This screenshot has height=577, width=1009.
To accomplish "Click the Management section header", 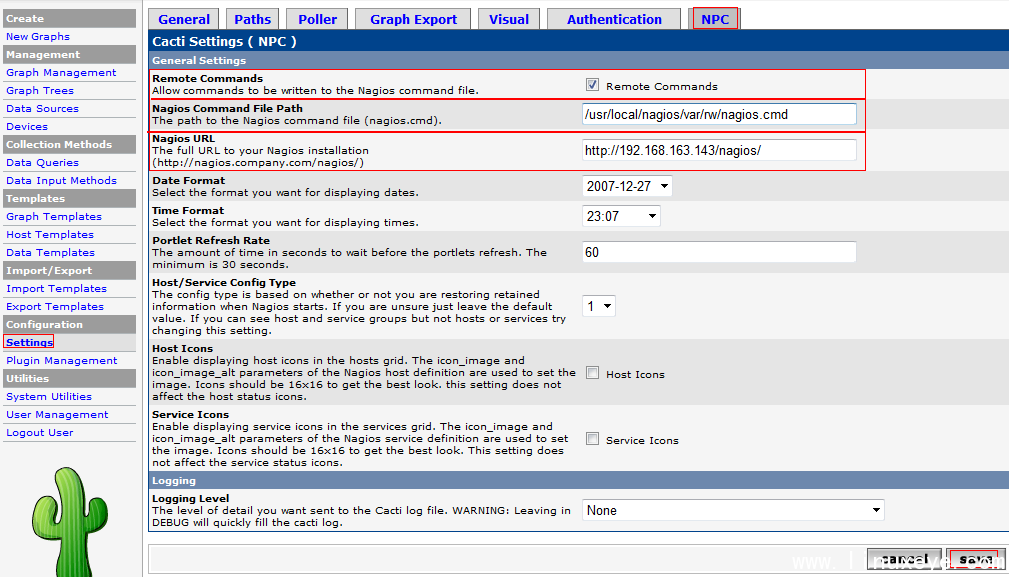I will tap(69, 55).
